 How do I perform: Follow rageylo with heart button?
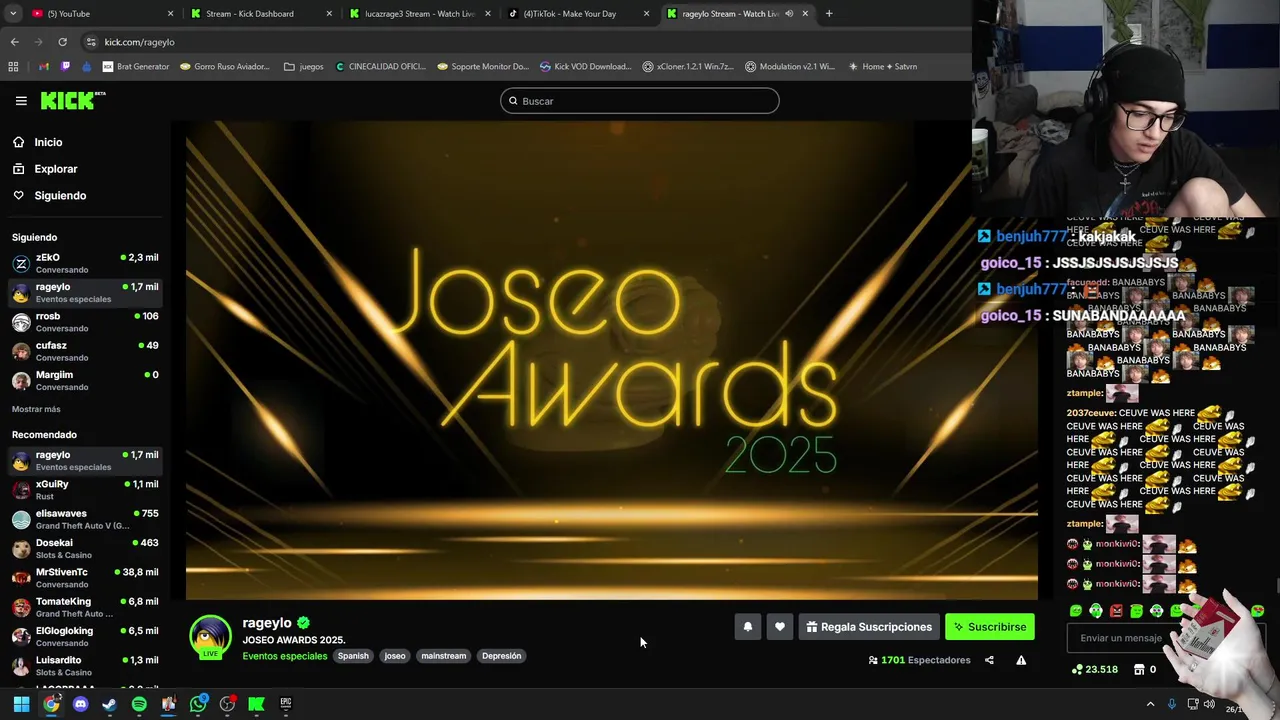[780, 627]
